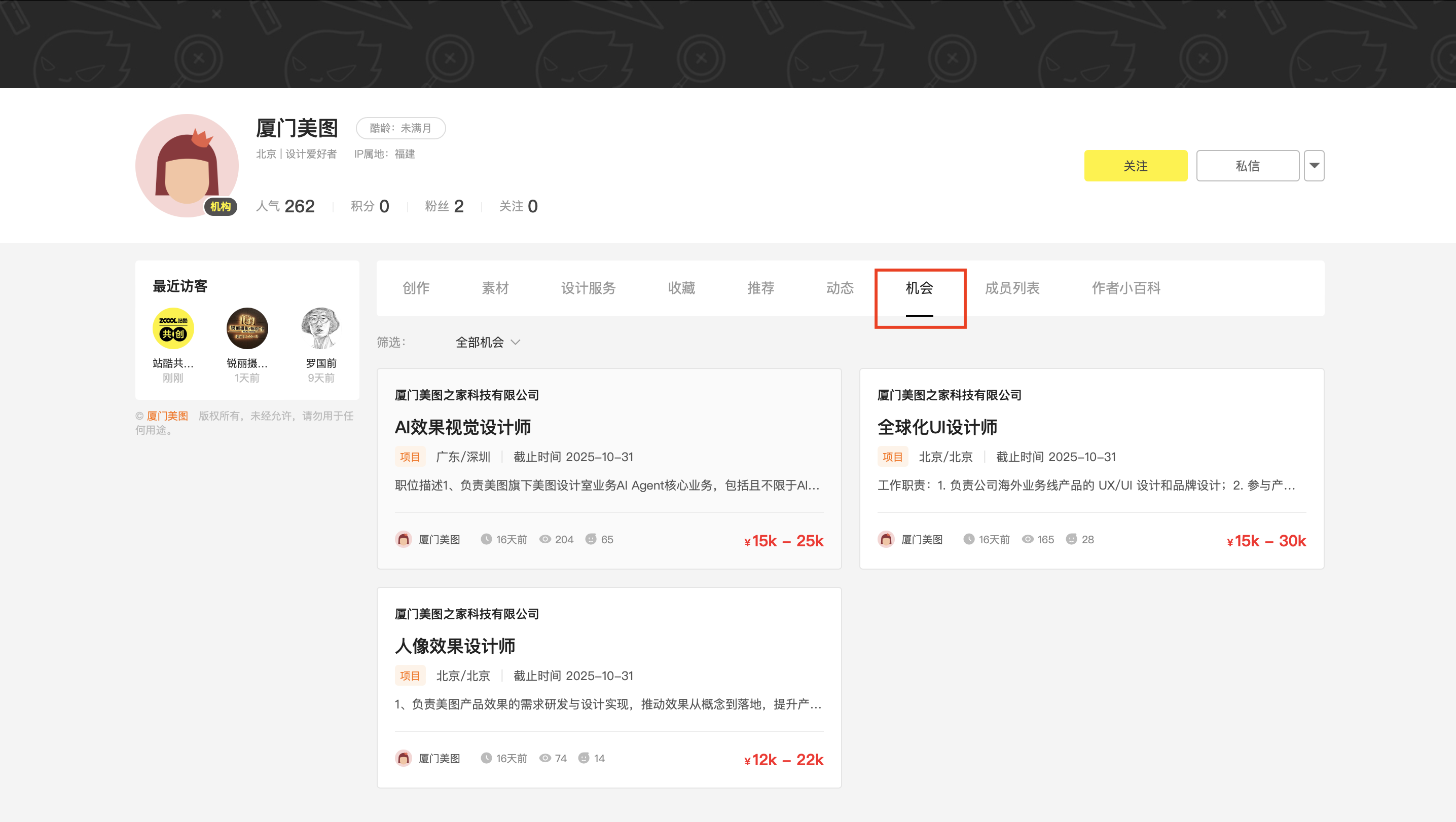Viewport: 1456px width, 822px height.
Task: Expand the 全部机会 filter dropdown
Action: coord(488,343)
